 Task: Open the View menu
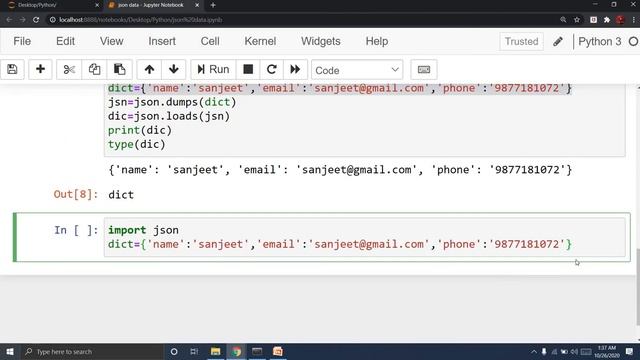point(111,41)
